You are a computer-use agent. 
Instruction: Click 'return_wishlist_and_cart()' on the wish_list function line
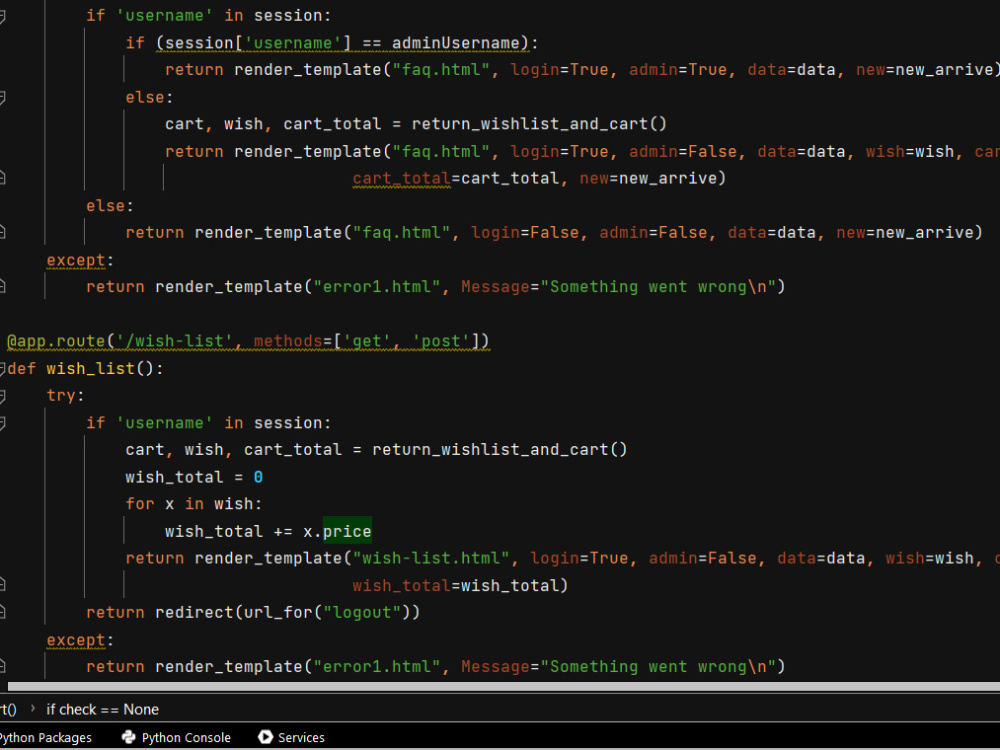click(500, 450)
